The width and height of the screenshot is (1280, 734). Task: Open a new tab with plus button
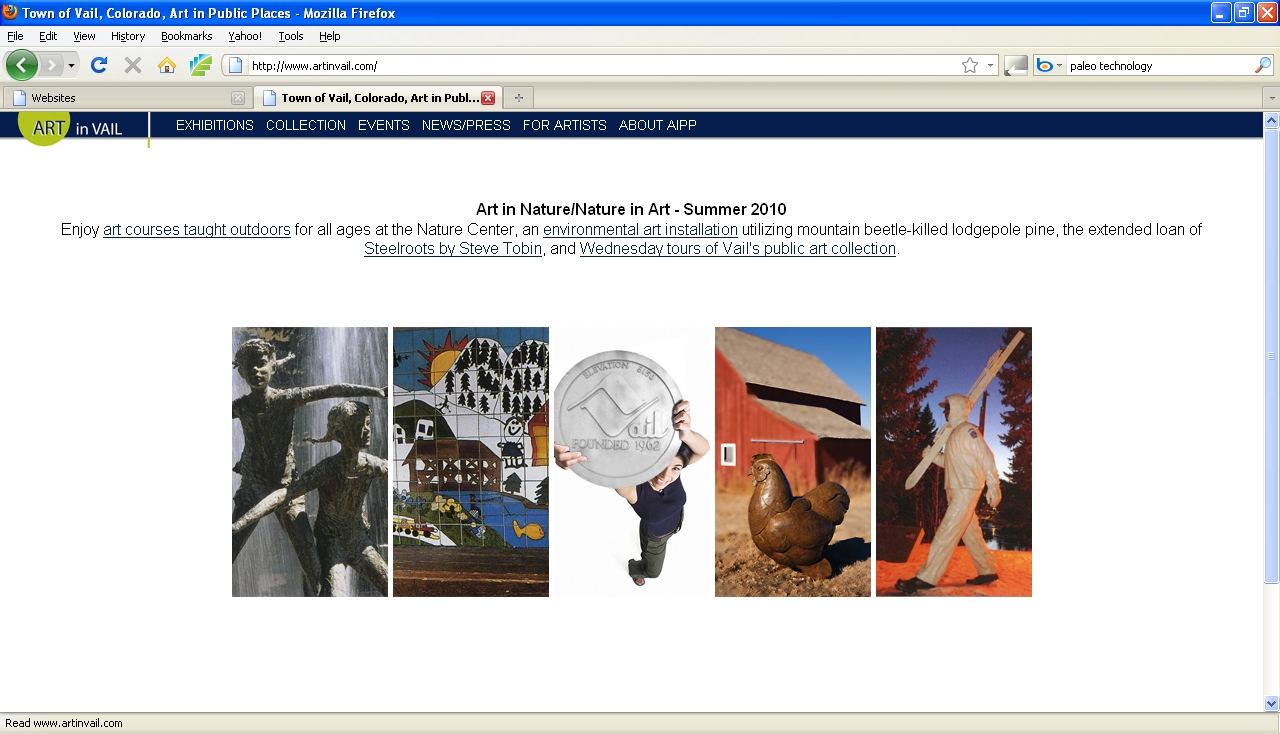pos(518,98)
